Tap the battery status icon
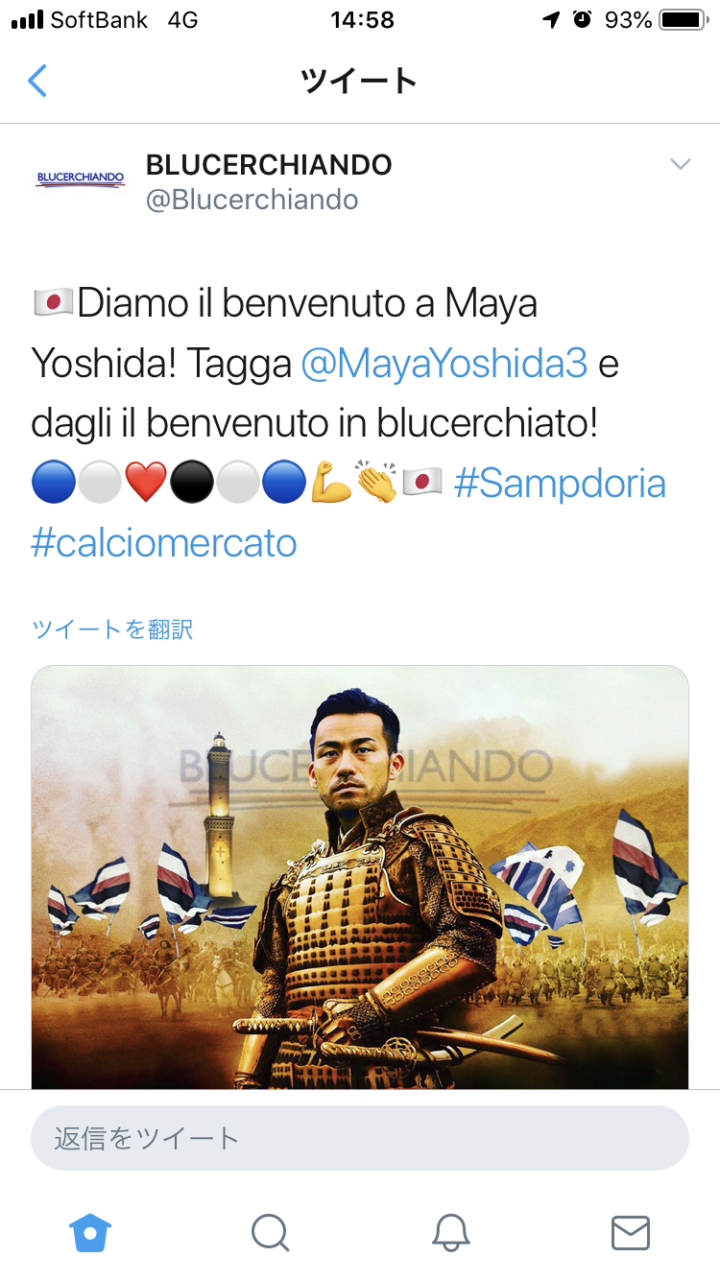Viewport: 720px width, 1280px height. (x=684, y=19)
